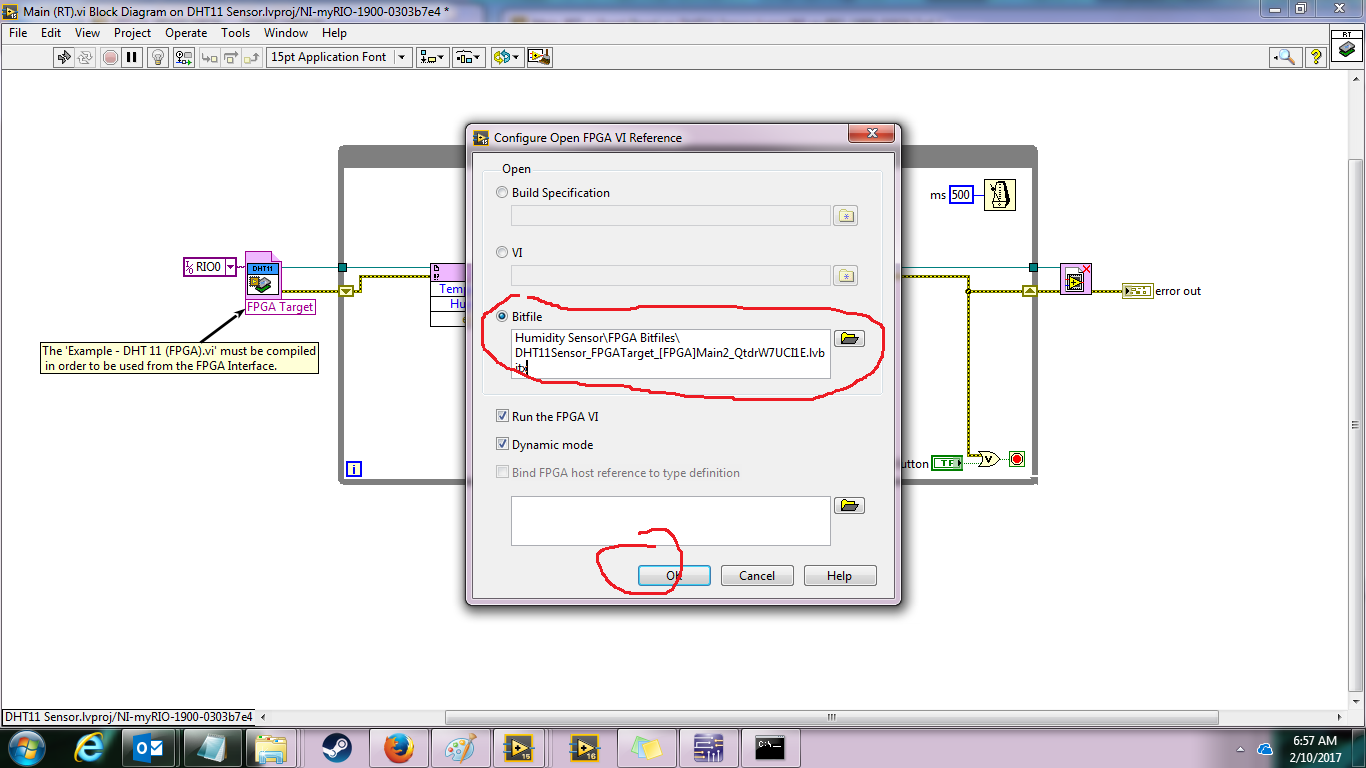The image size is (1366, 768).
Task: Show hidden icons in the system tray
Action: [1243, 749]
